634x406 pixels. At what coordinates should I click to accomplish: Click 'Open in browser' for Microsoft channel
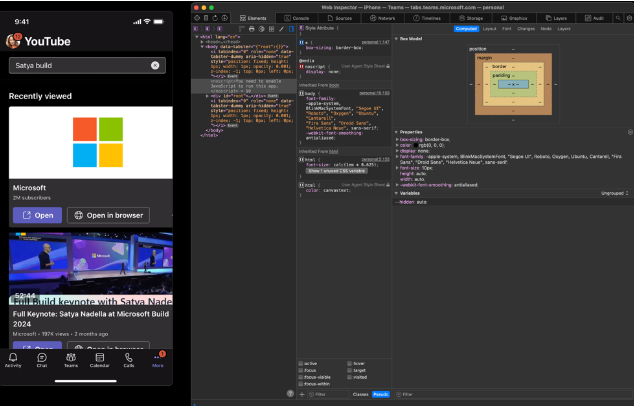click(108, 215)
